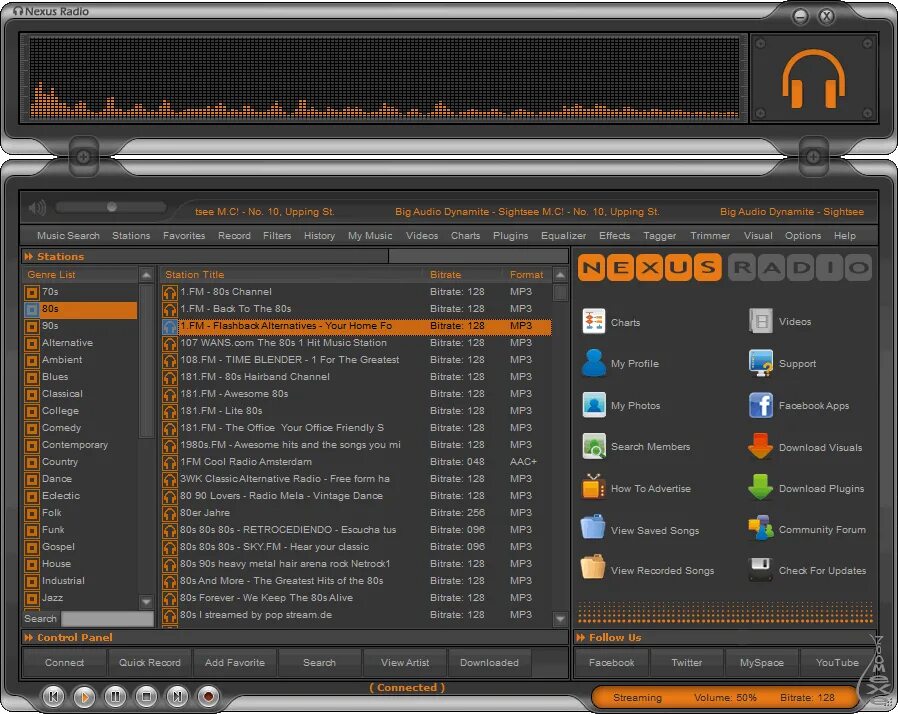Click Check For Updates disk icon
898x714 pixels.
click(761, 569)
